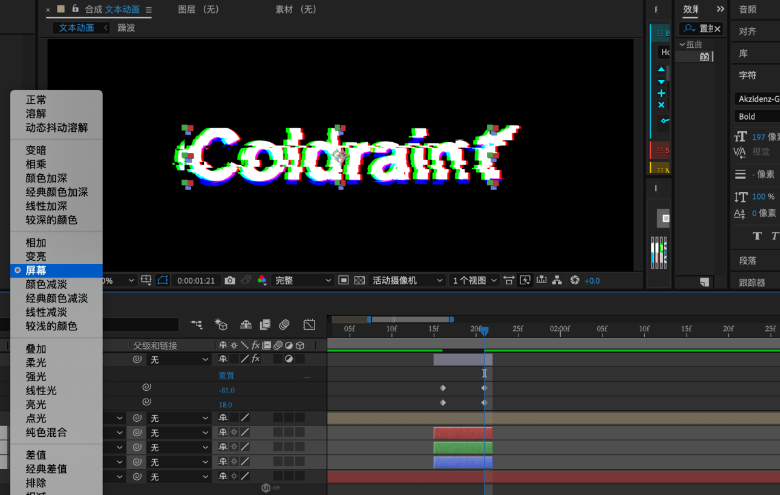Enable frame blending for the composition

265,325
